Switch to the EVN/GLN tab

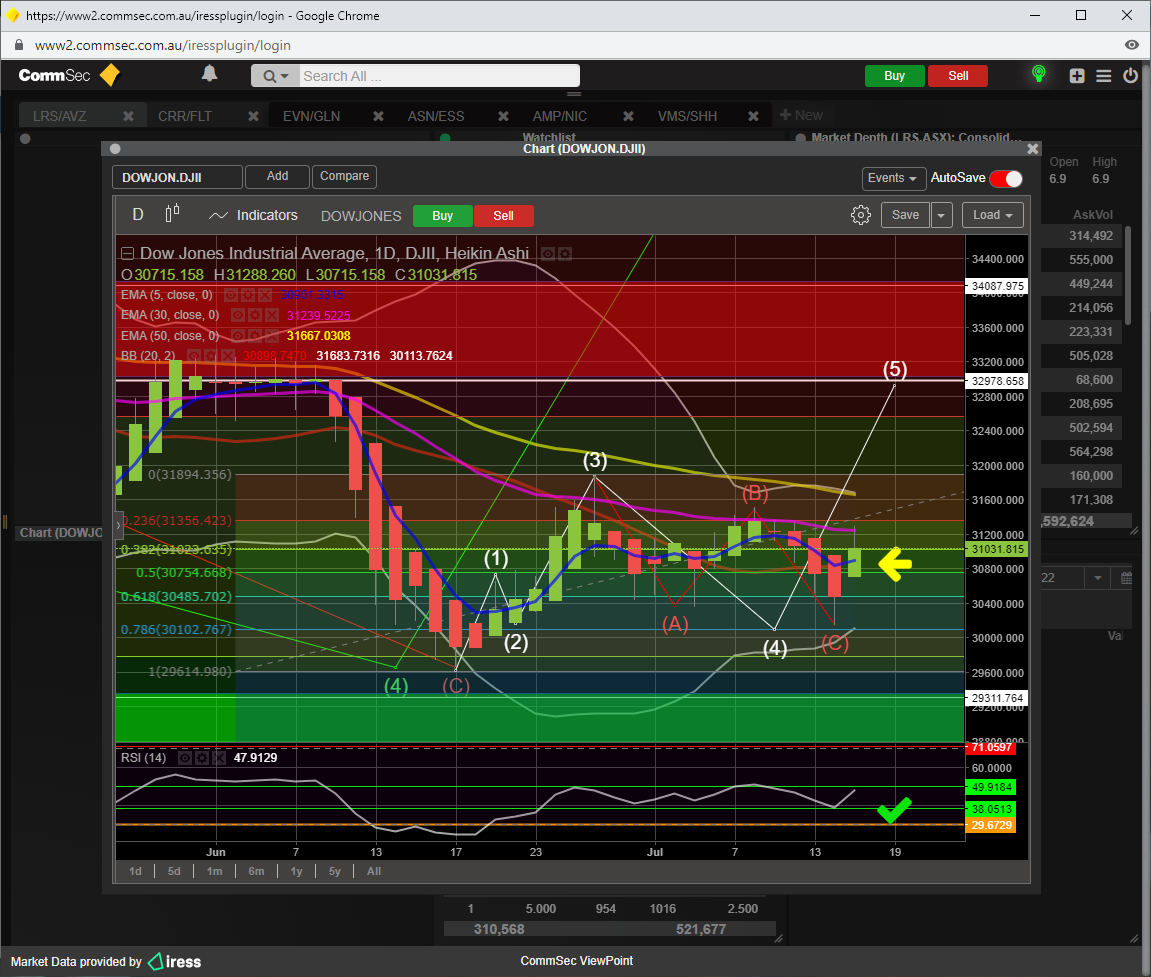click(x=311, y=116)
